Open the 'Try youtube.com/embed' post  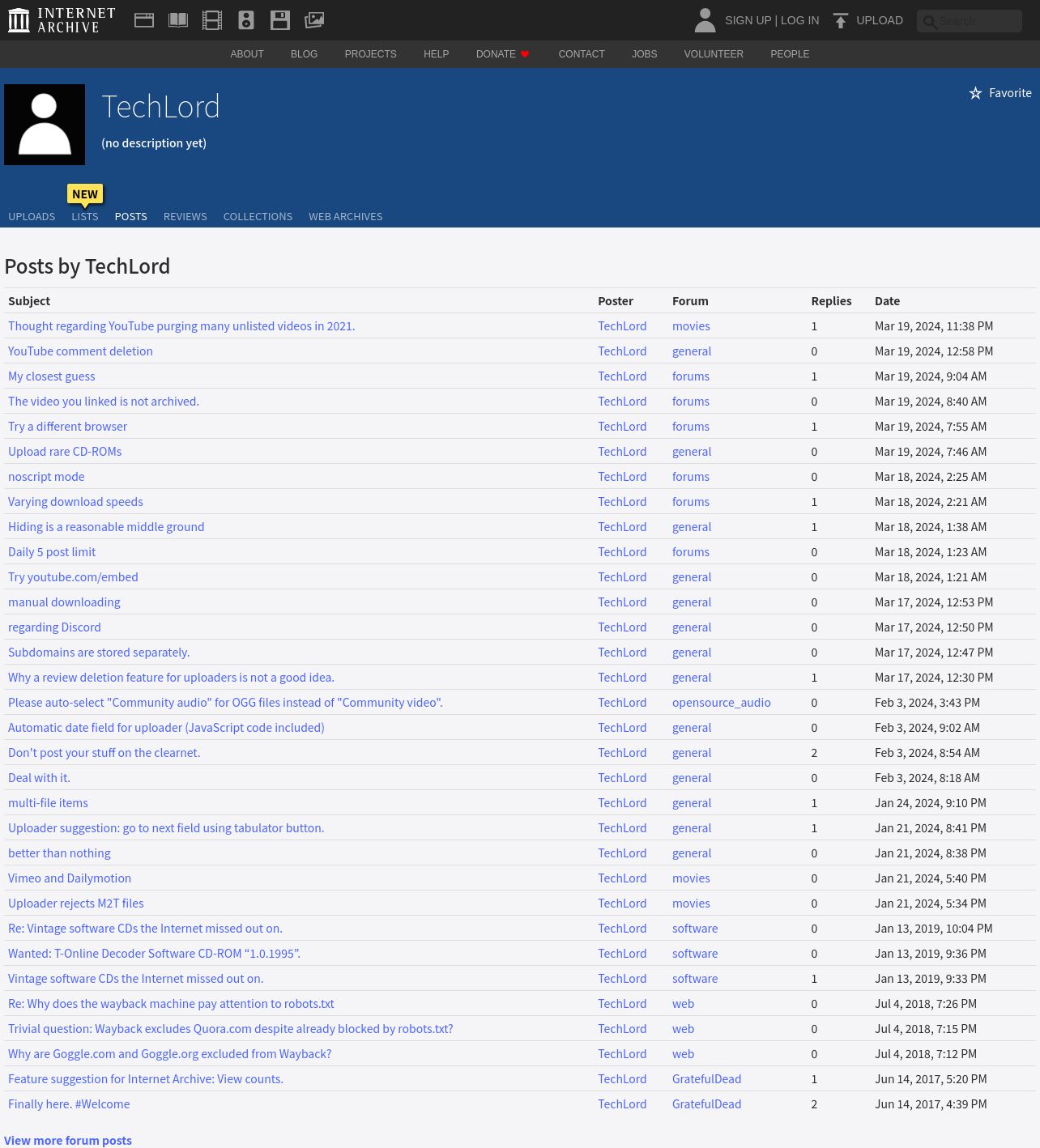coord(73,577)
